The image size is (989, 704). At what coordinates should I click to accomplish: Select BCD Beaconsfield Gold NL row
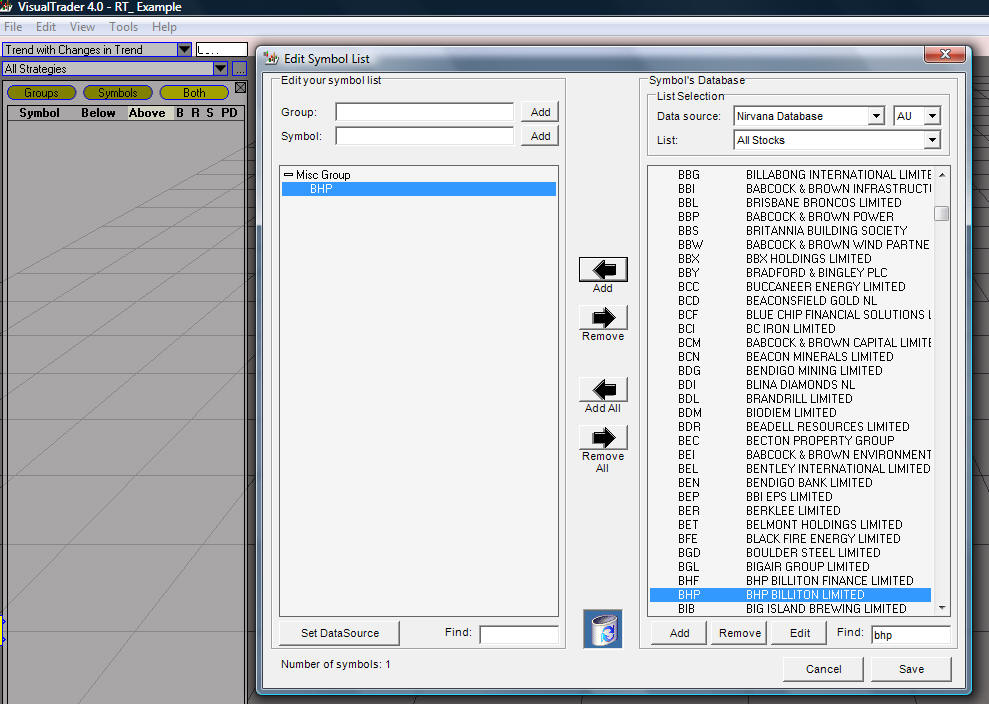point(790,301)
